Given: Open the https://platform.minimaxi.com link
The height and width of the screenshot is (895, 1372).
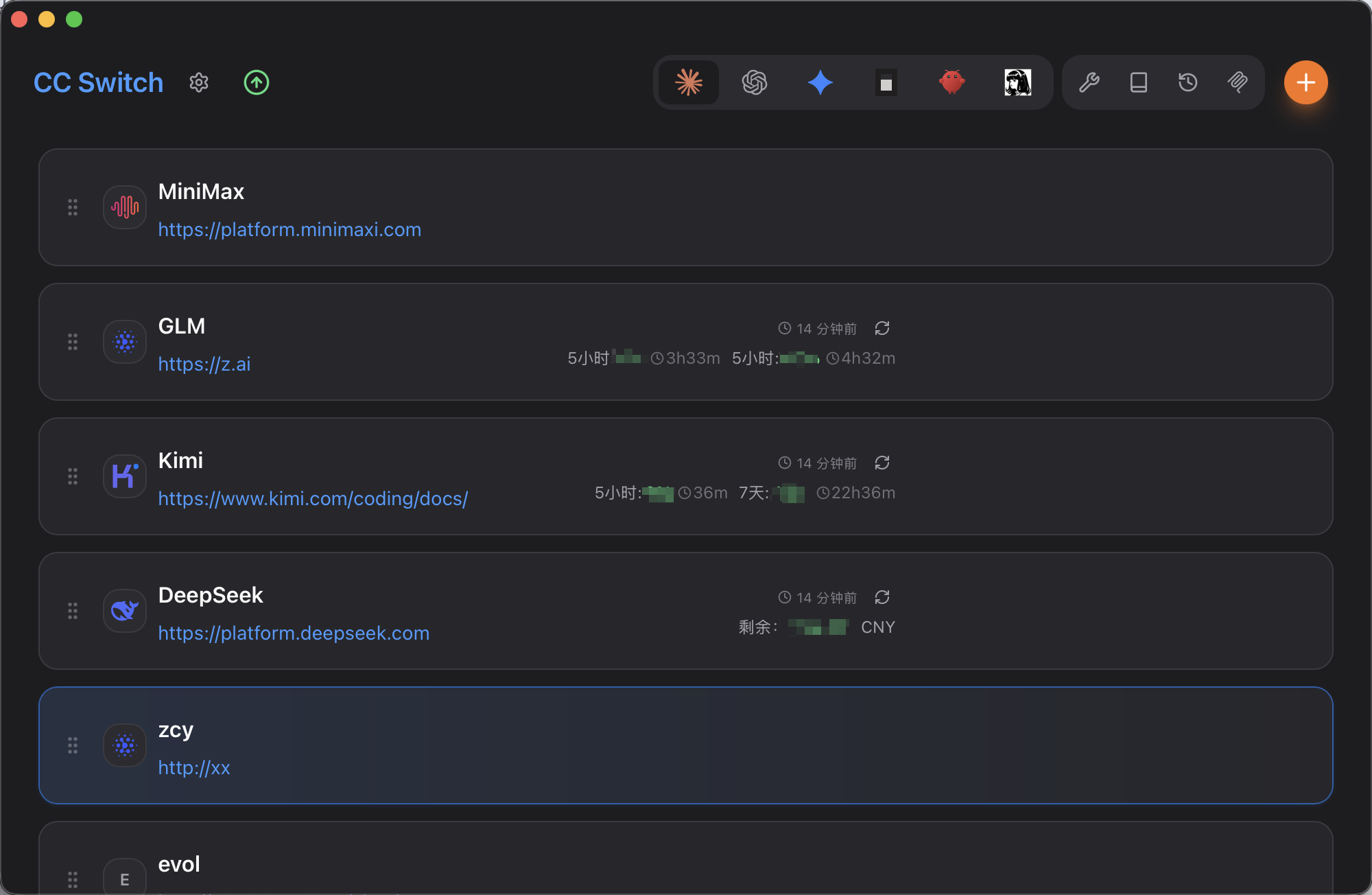Looking at the screenshot, I should (289, 229).
